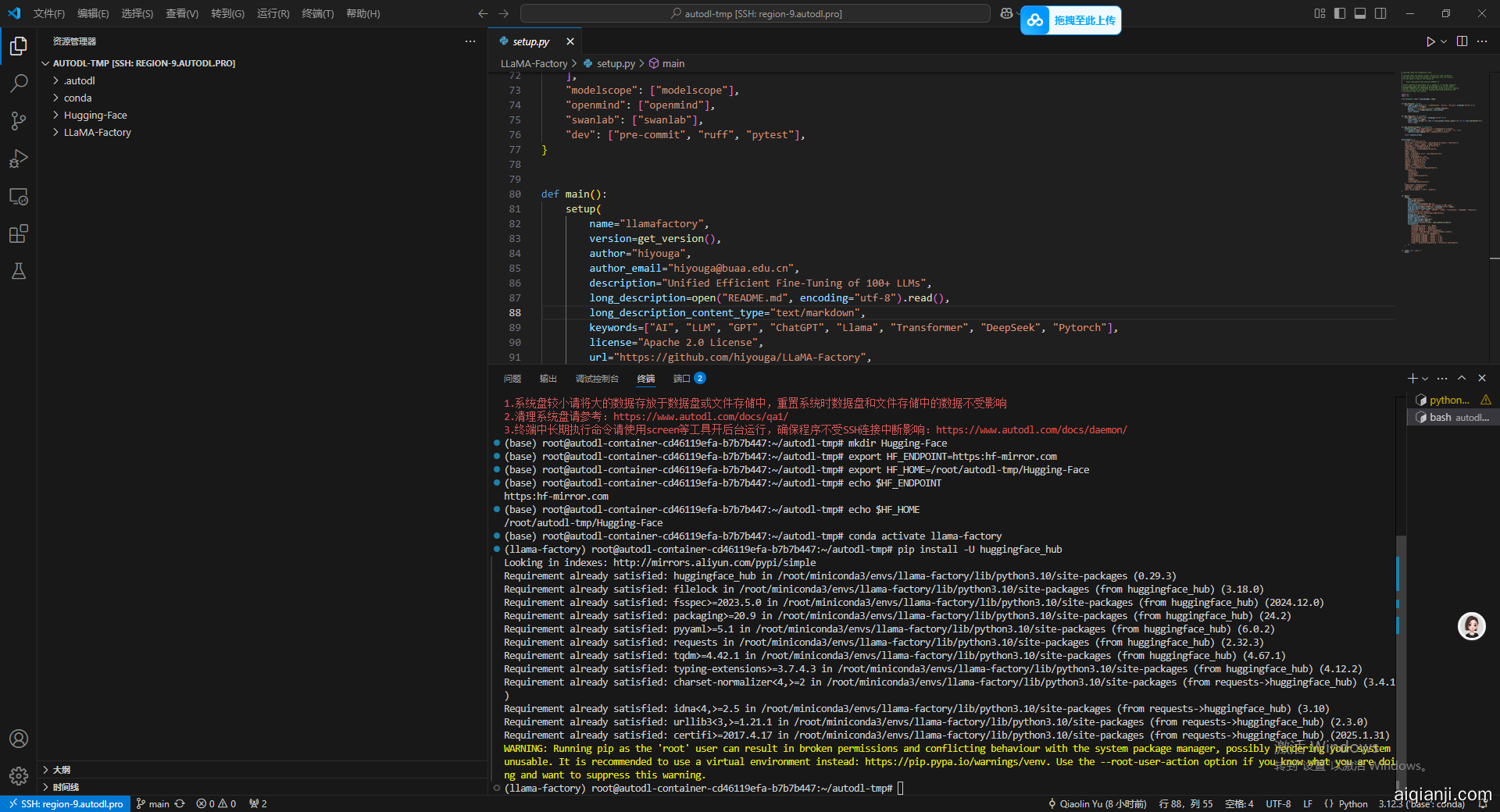Image resolution: width=1500 pixels, height=812 pixels.
Task: Open the new terminal launch profile dropdown
Action: (1426, 379)
